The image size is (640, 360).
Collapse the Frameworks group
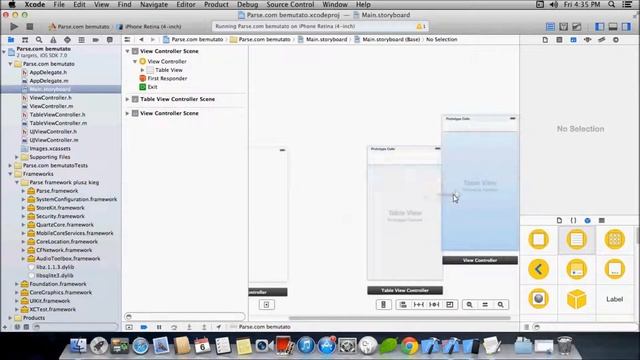pyautogui.click(x=10, y=174)
